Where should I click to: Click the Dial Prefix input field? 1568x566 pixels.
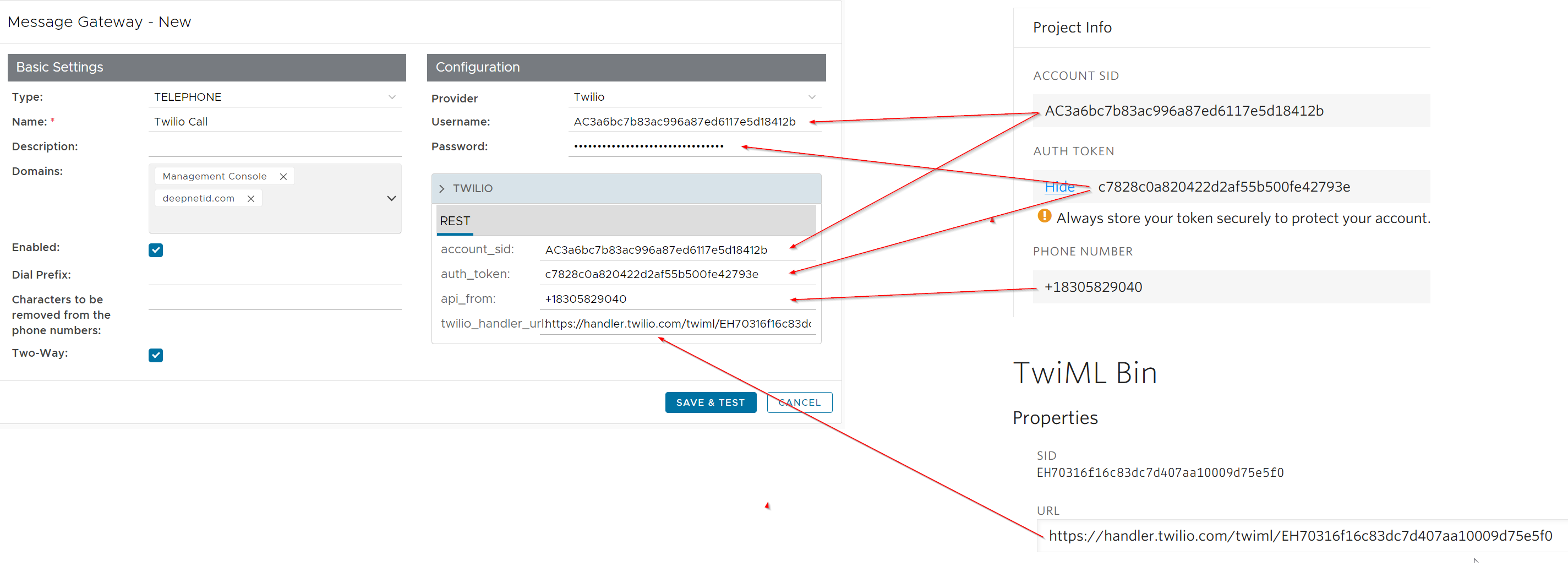pyautogui.click(x=275, y=275)
